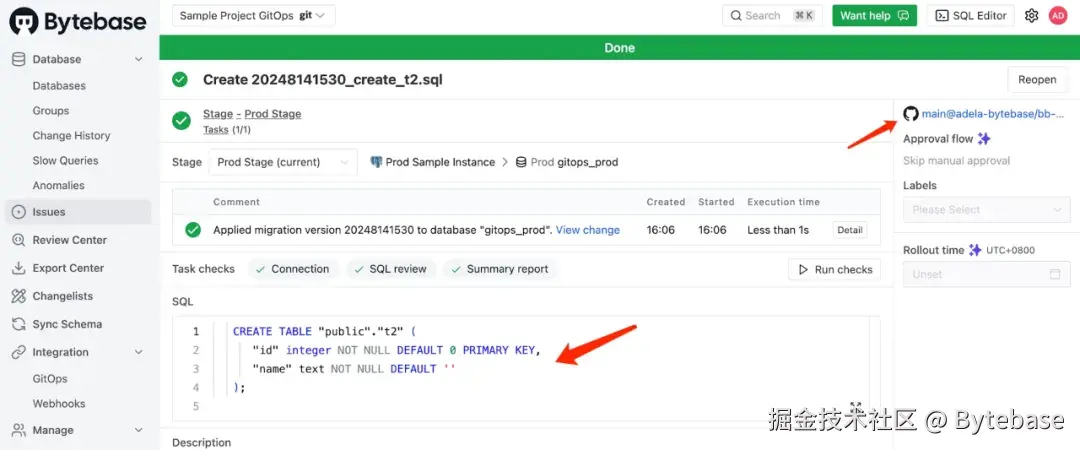Click the Integration link icon
The height and width of the screenshot is (450, 1080).
19,352
